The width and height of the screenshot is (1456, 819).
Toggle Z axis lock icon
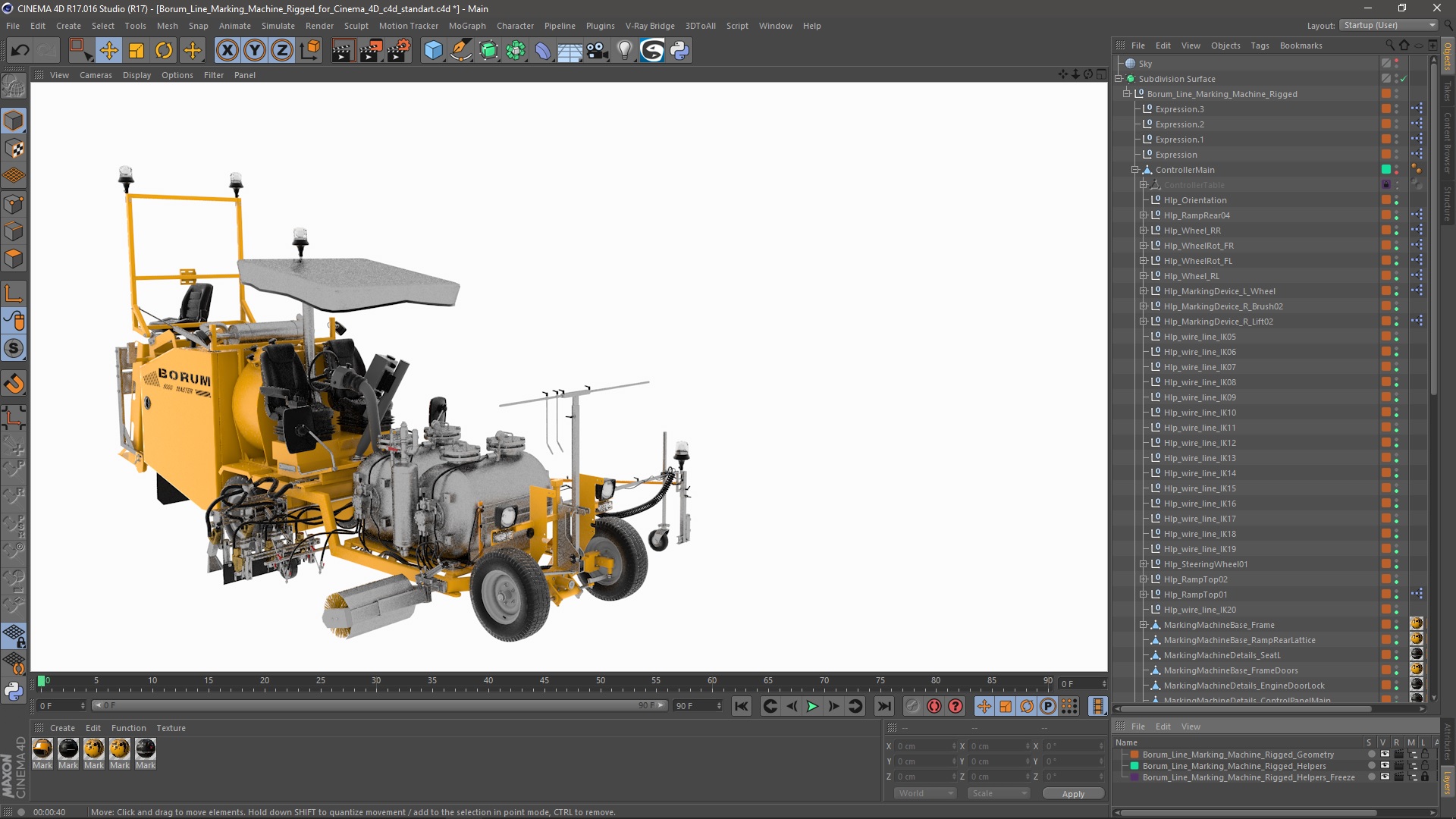tap(282, 51)
